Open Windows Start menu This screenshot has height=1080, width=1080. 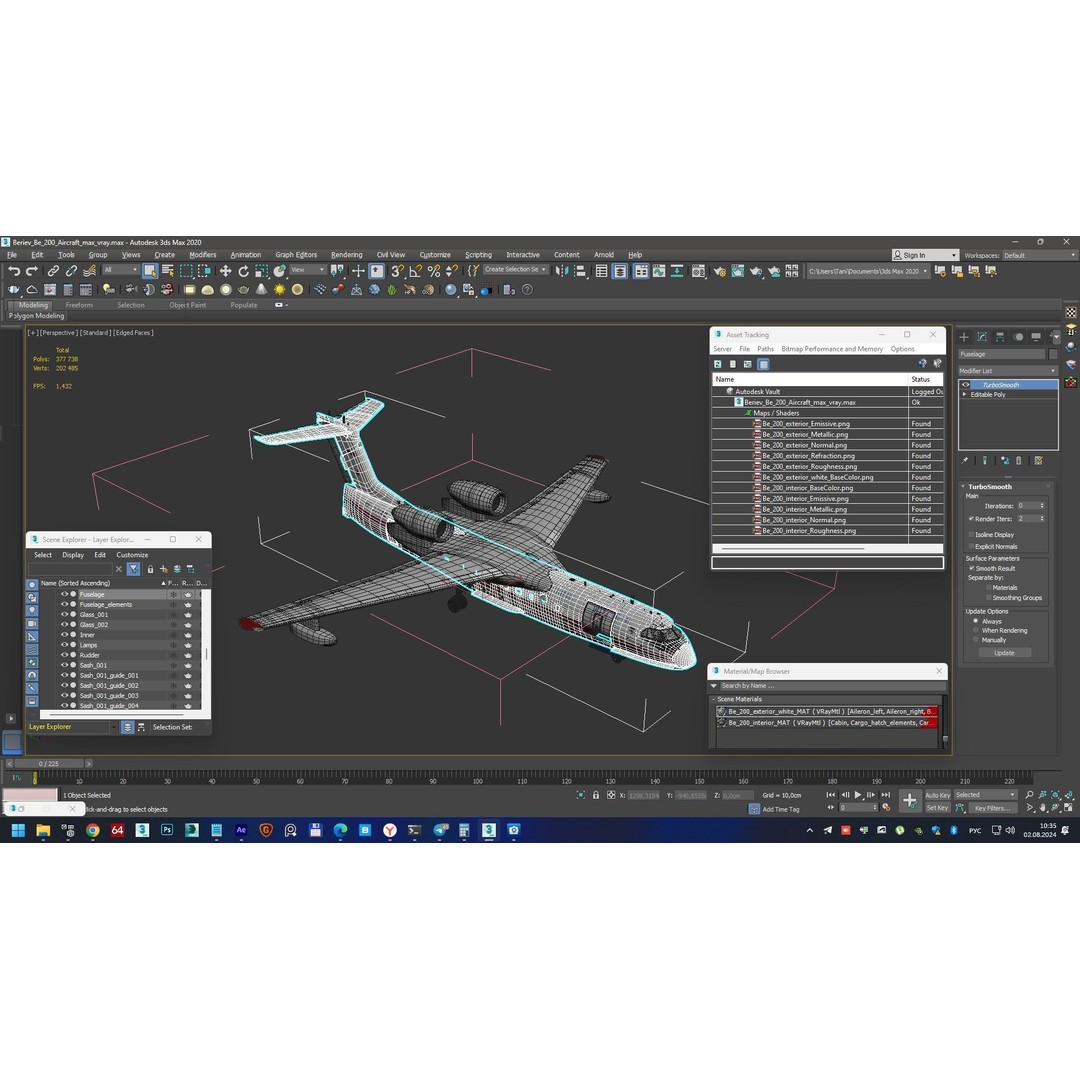coord(18,830)
